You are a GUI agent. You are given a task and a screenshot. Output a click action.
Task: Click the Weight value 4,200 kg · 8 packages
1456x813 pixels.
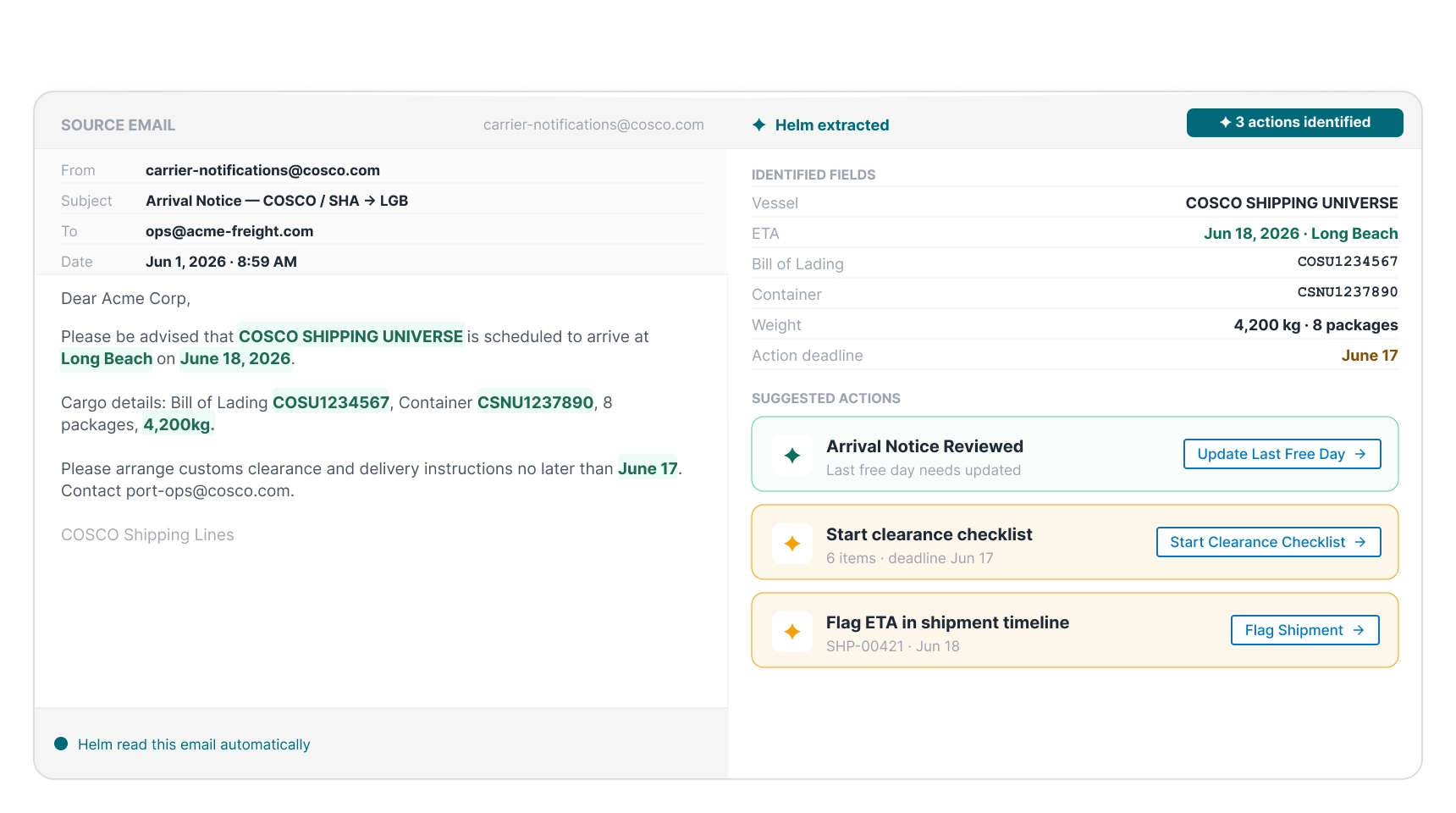1315,325
